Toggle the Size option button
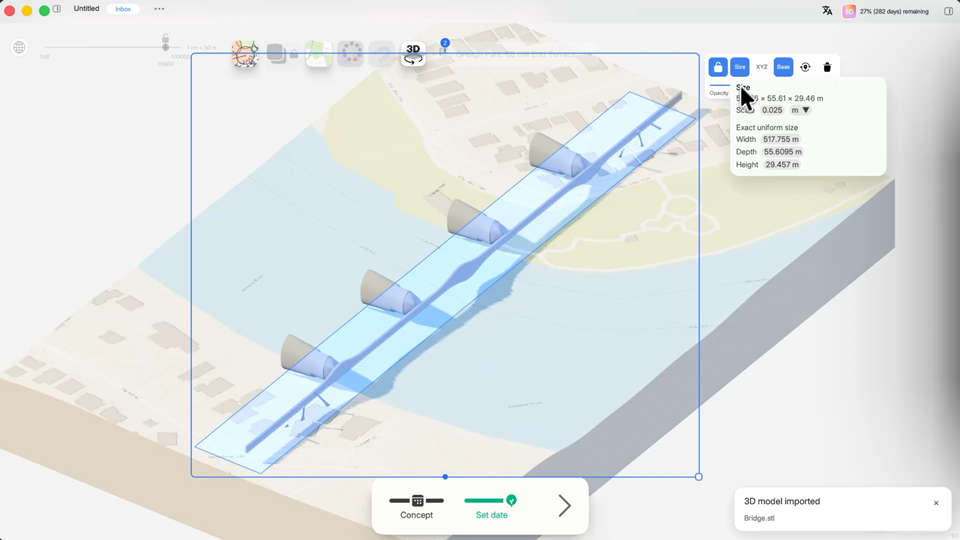 [740, 67]
